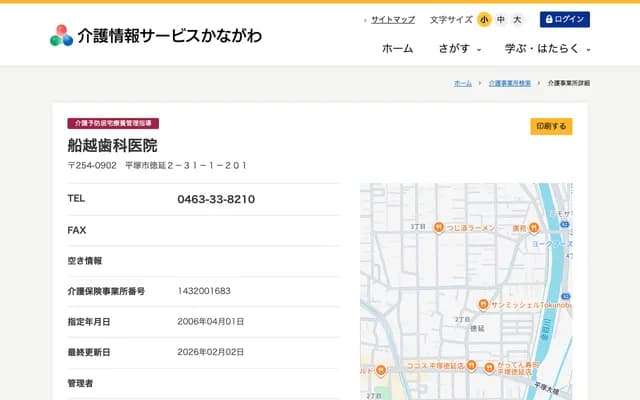Image resolution: width=640 pixels, height=400 pixels.
Task: Click the サンミッシェル restaurant pin on map
Action: [x=481, y=304]
